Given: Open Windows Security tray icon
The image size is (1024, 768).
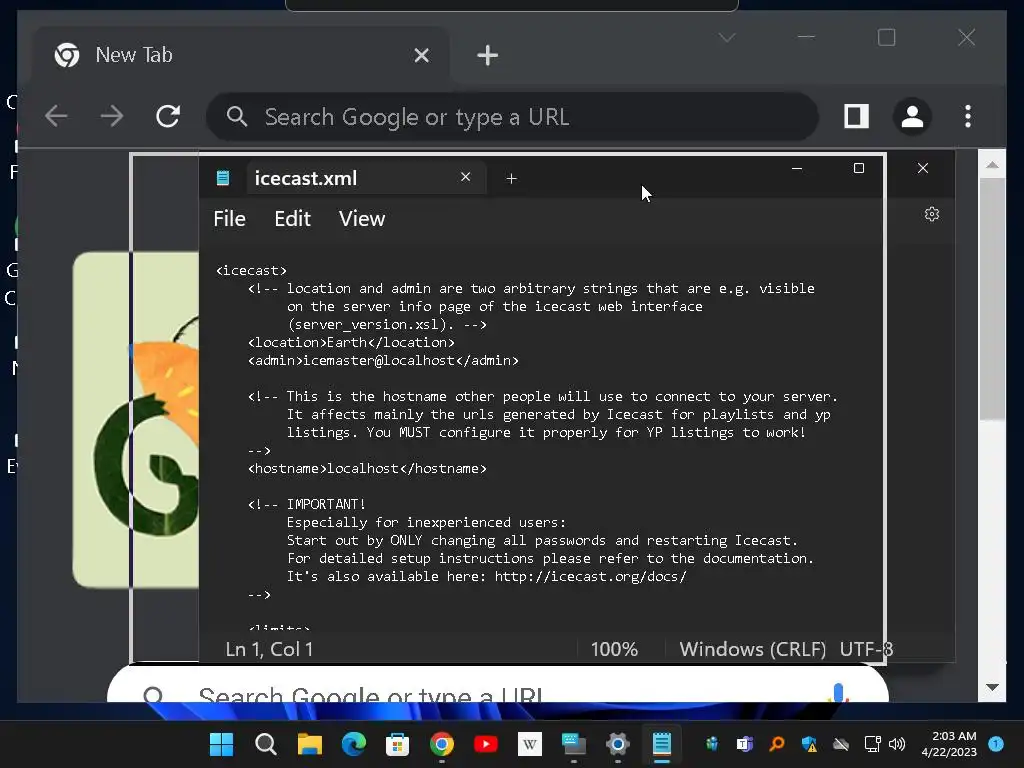Looking at the screenshot, I should coord(809,744).
